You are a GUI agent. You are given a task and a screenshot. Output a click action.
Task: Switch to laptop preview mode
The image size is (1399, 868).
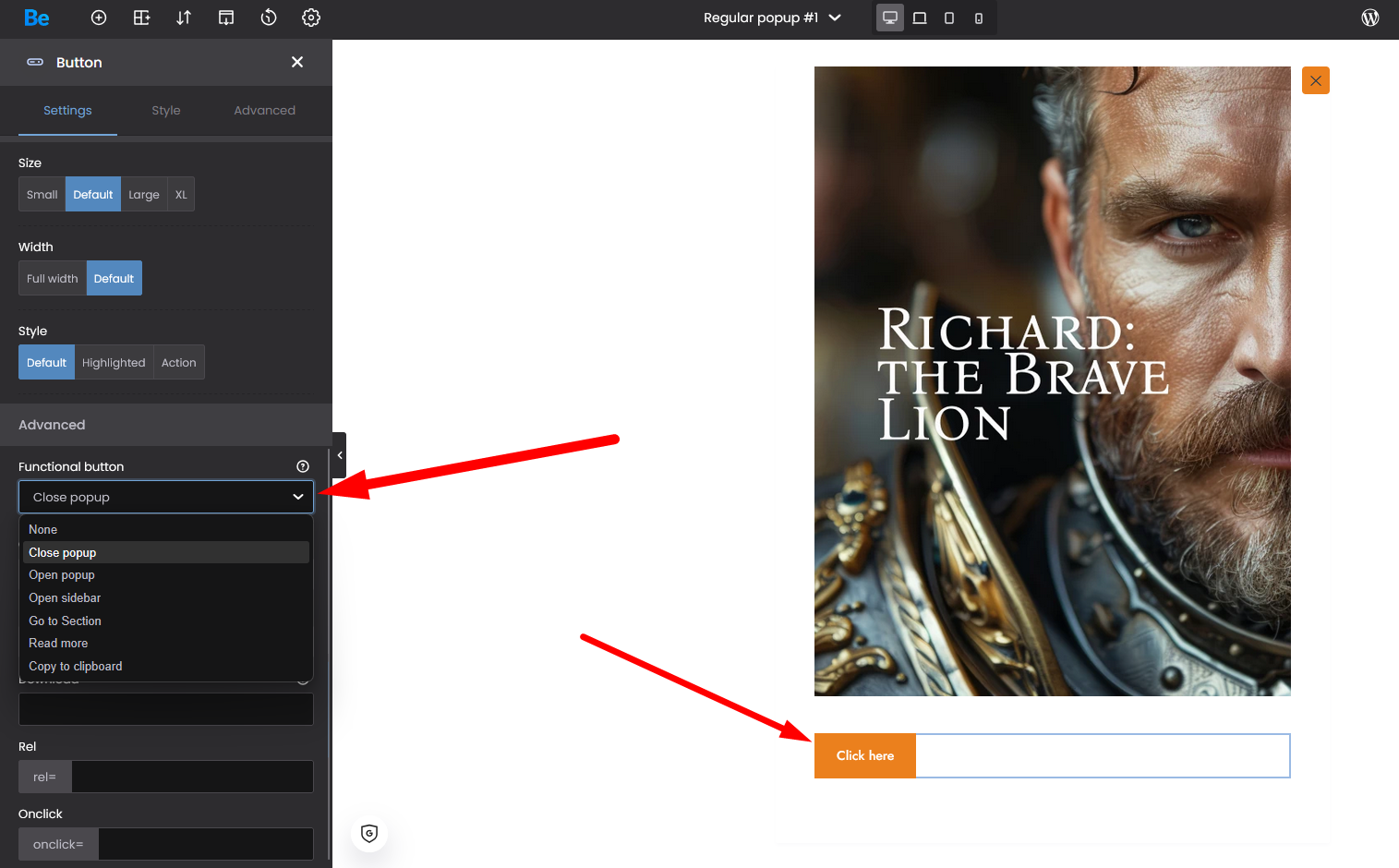[x=920, y=18]
